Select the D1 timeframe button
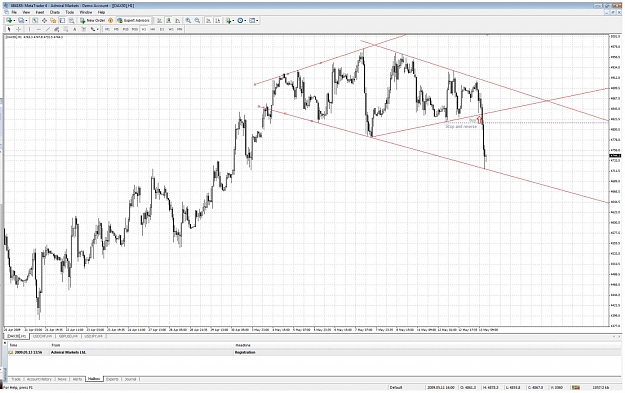The height and width of the screenshot is (393, 625). point(162,29)
